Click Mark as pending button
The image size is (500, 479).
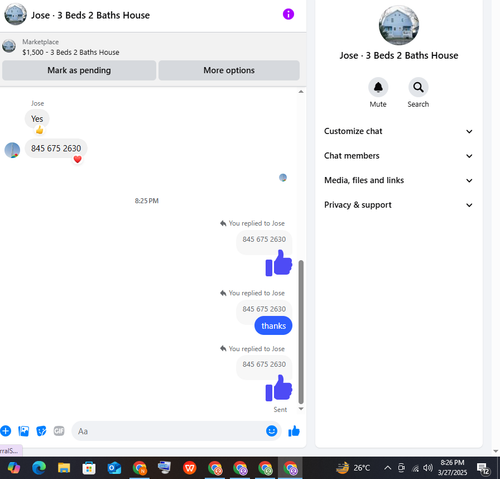pos(79,70)
